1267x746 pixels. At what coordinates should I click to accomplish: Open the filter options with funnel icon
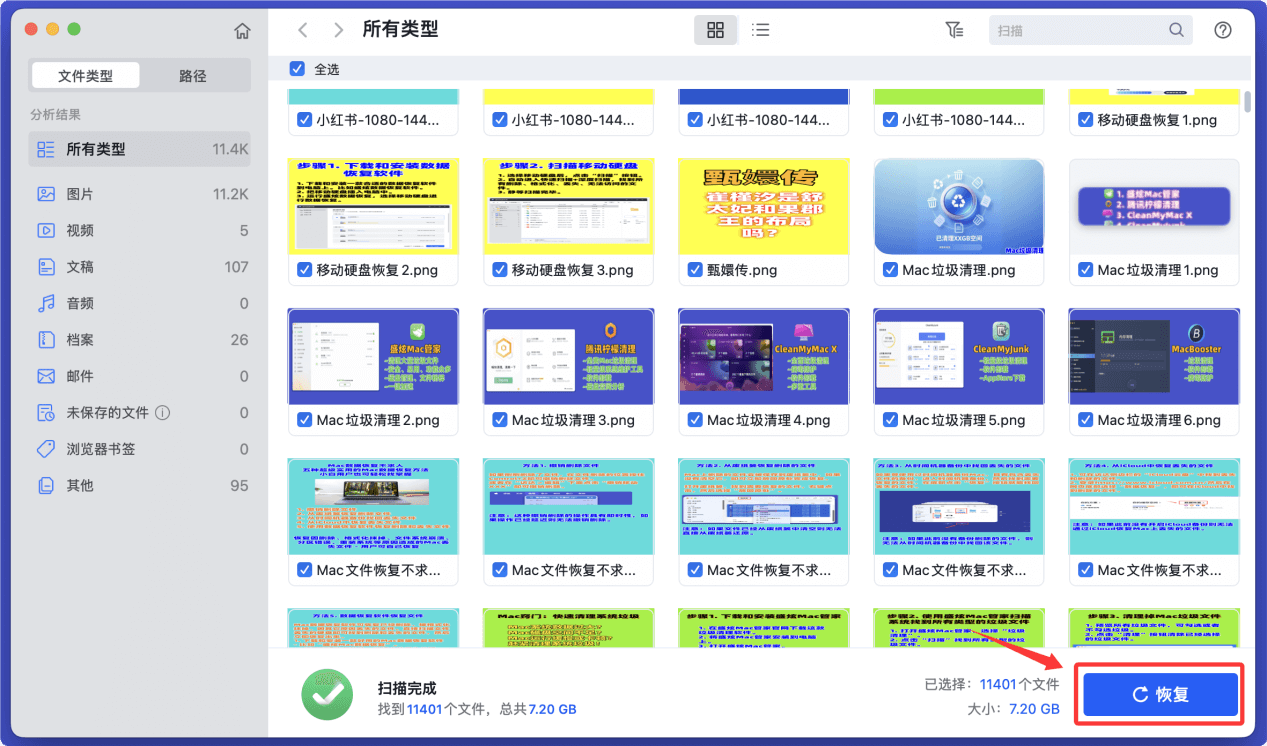[x=954, y=30]
